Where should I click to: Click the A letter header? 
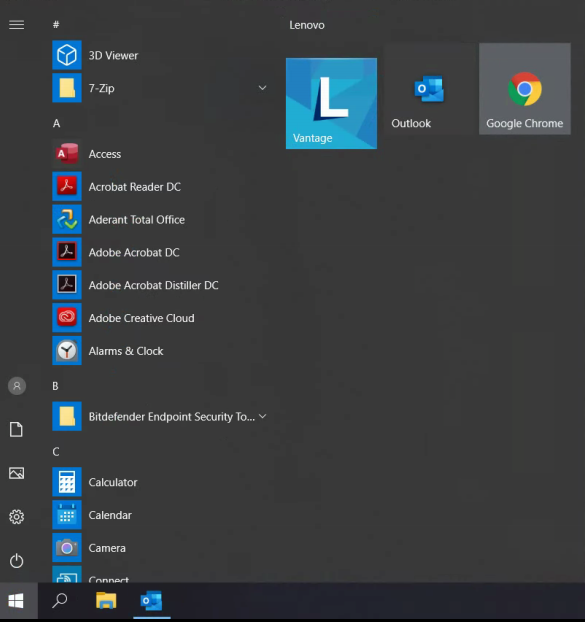[x=56, y=123]
